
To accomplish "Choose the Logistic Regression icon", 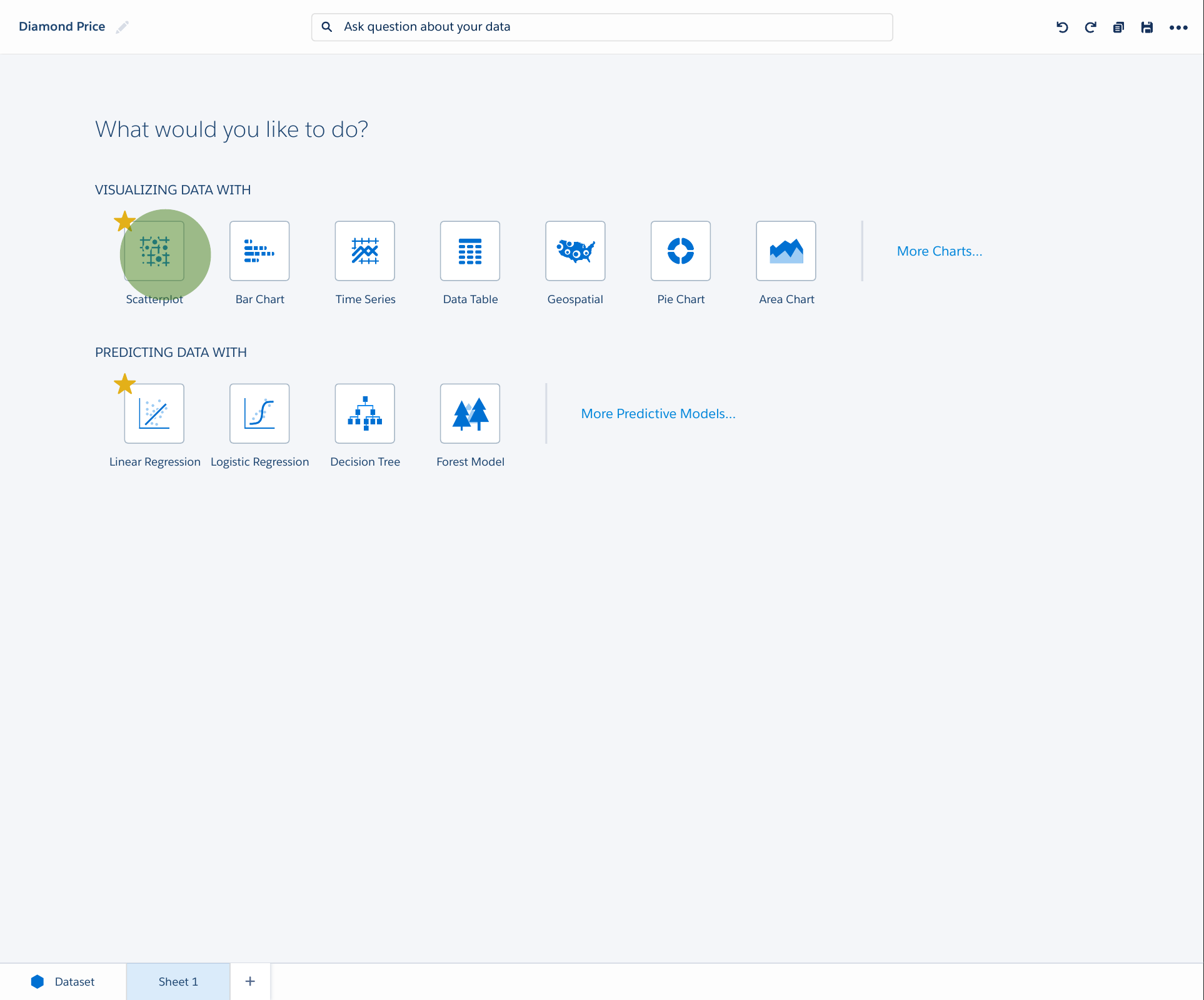I will click(259, 414).
